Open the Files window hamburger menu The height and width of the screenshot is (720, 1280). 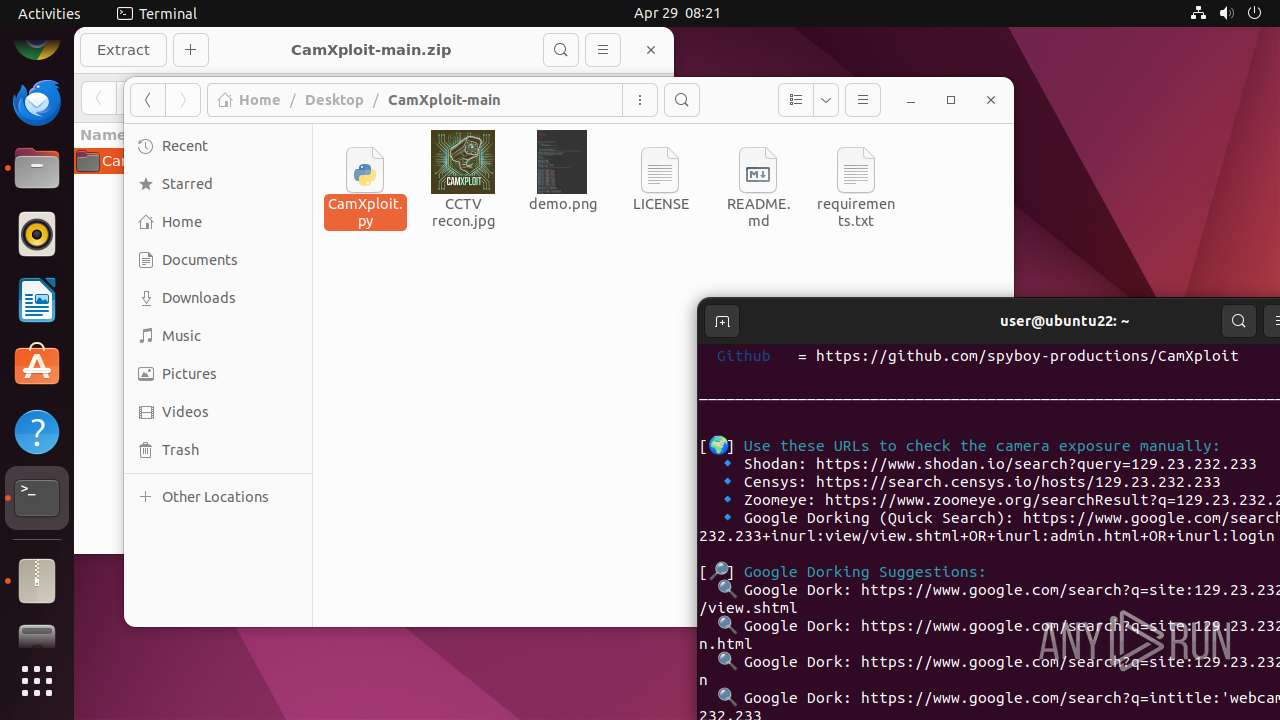[863, 100]
